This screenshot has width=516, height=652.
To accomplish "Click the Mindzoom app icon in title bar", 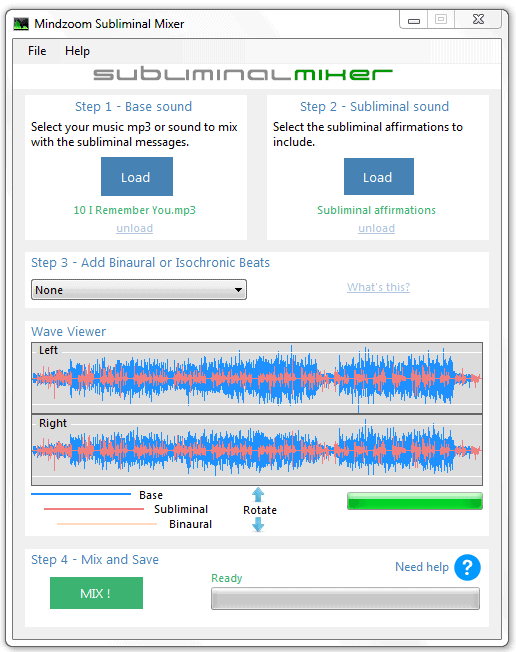I will click(x=21, y=24).
